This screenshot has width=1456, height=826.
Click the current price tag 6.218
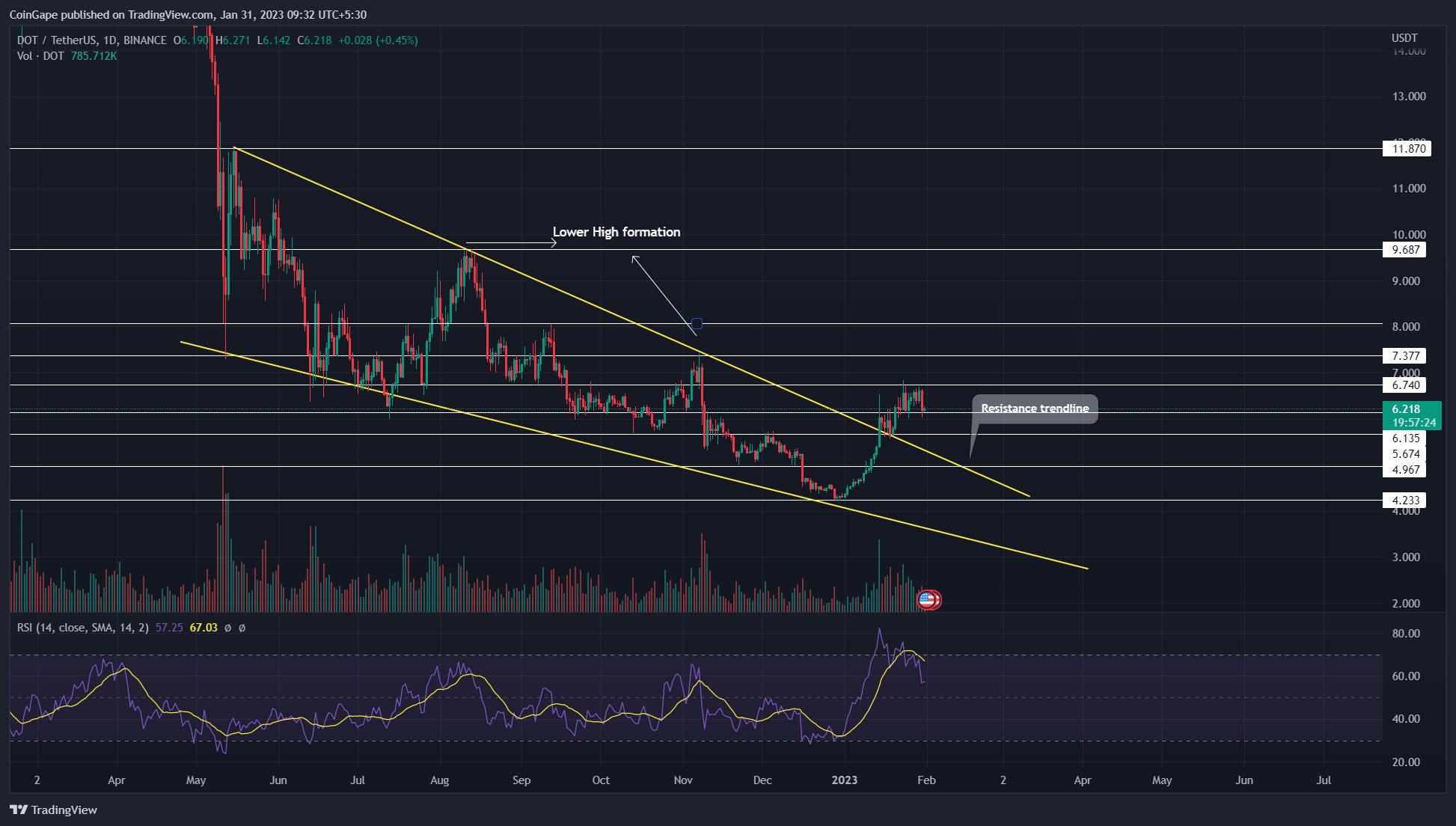coord(1406,409)
